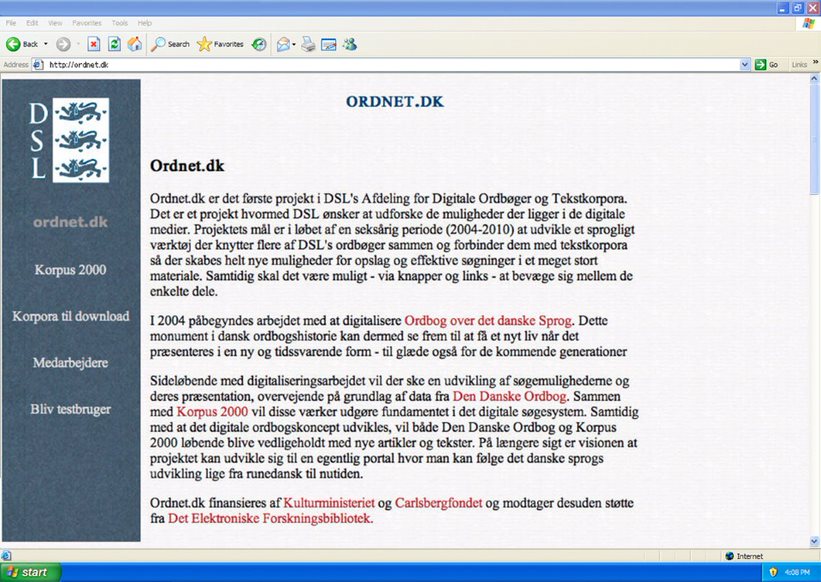Expand the Links toolbar chevron
This screenshot has width=821, height=582.
pyautogui.click(x=815, y=63)
